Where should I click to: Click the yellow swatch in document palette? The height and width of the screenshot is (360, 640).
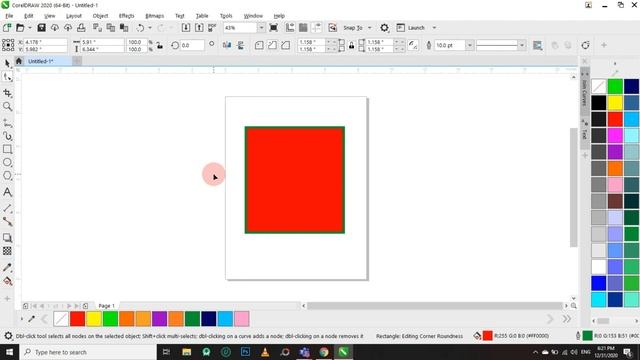[x=93, y=319]
